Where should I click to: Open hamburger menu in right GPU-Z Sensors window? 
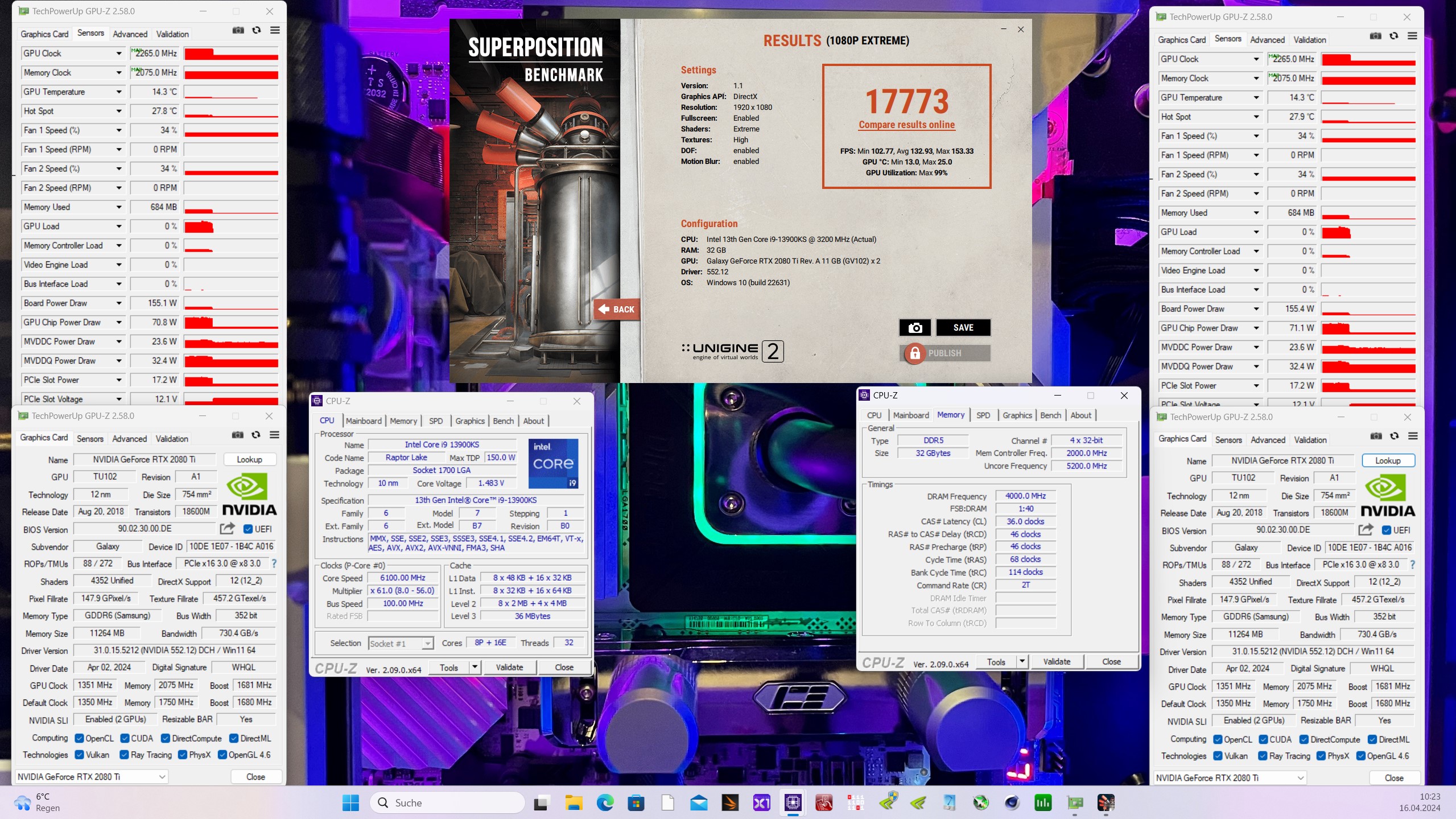(x=1412, y=36)
